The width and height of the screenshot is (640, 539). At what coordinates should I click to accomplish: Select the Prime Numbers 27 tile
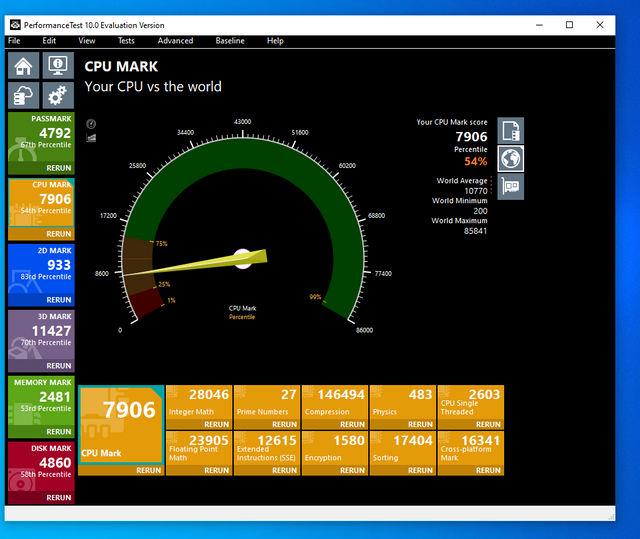[267, 402]
